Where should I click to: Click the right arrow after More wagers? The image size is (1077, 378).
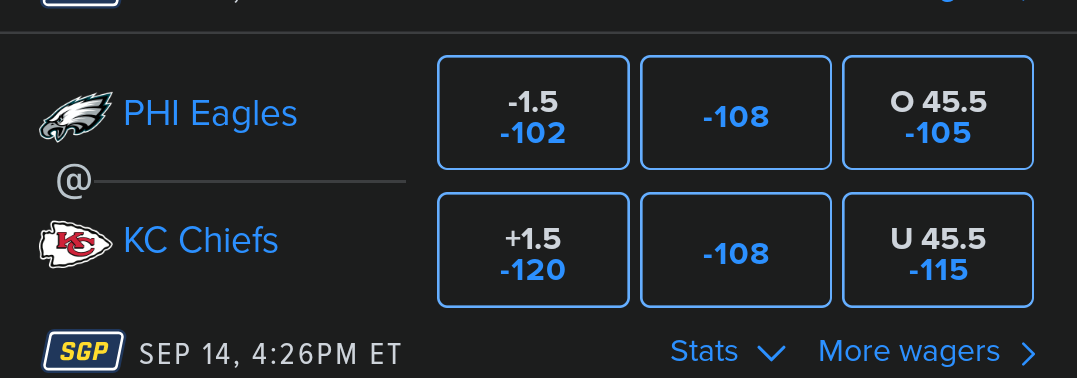[1028, 353]
